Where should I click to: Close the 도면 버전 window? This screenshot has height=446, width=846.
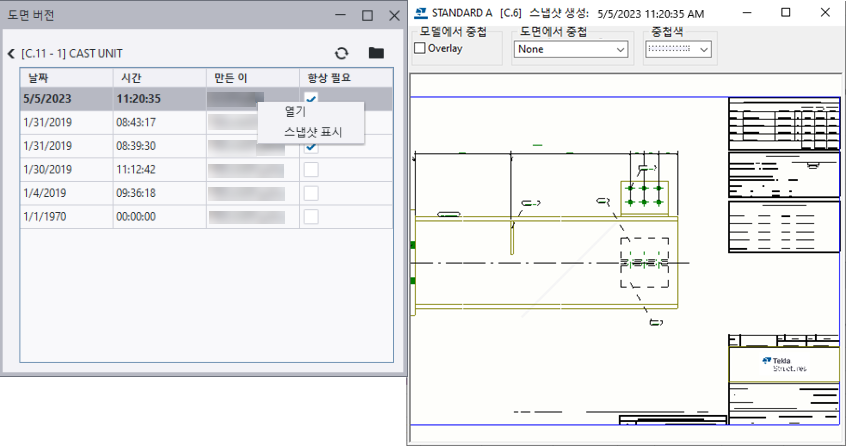(391, 16)
